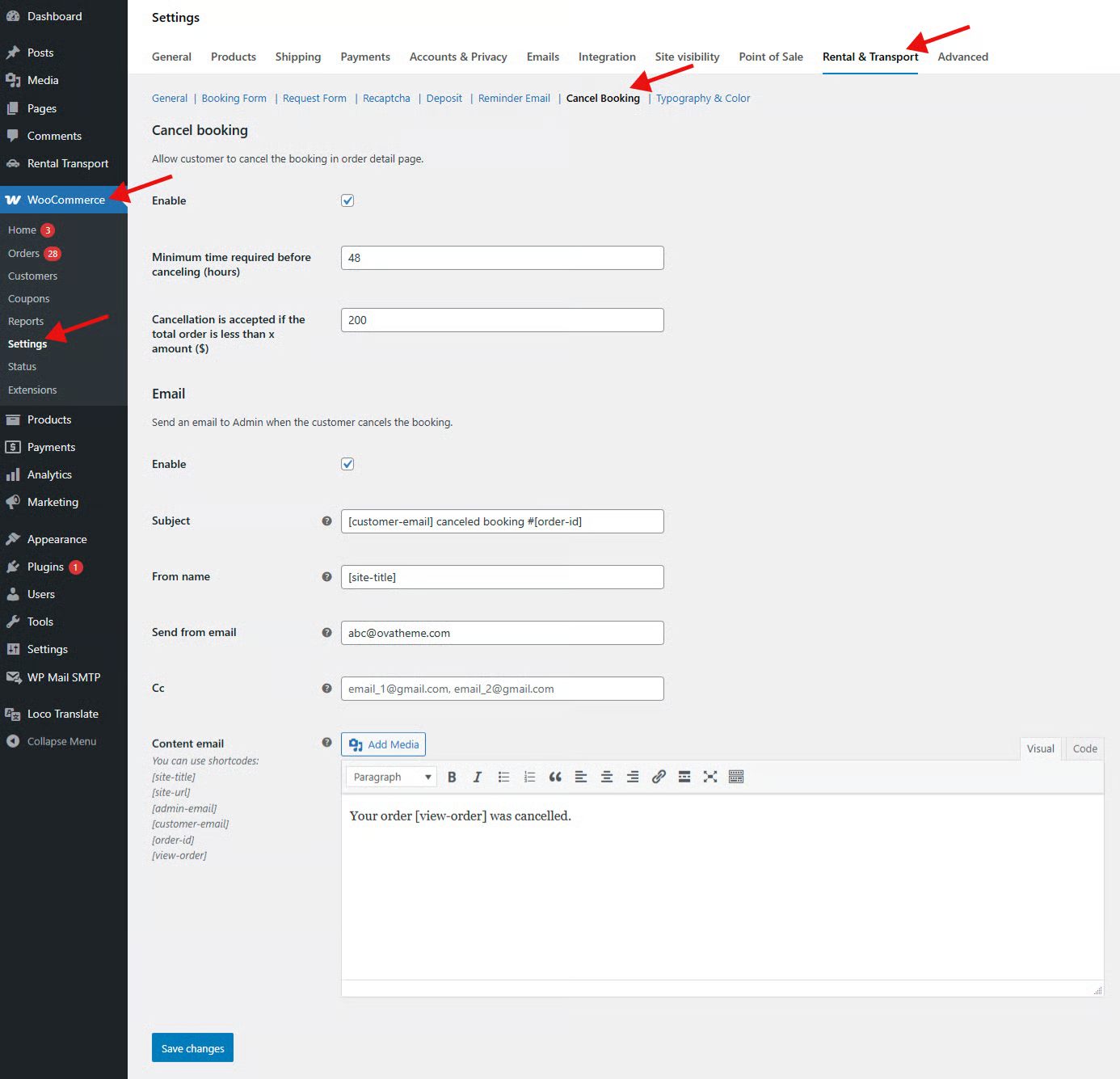Uncheck the Cancel booking Enable checkbox
The image size is (1120, 1079).
(347, 200)
